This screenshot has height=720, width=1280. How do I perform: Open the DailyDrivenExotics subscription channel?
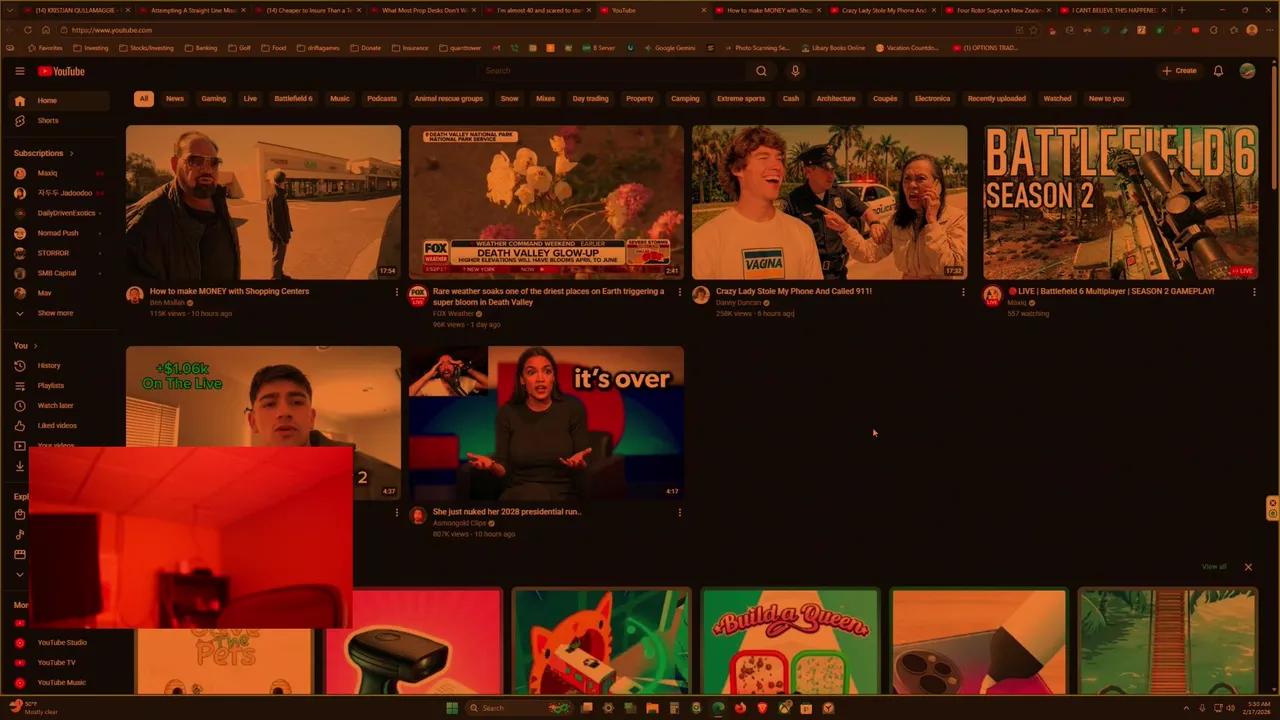(x=60, y=213)
